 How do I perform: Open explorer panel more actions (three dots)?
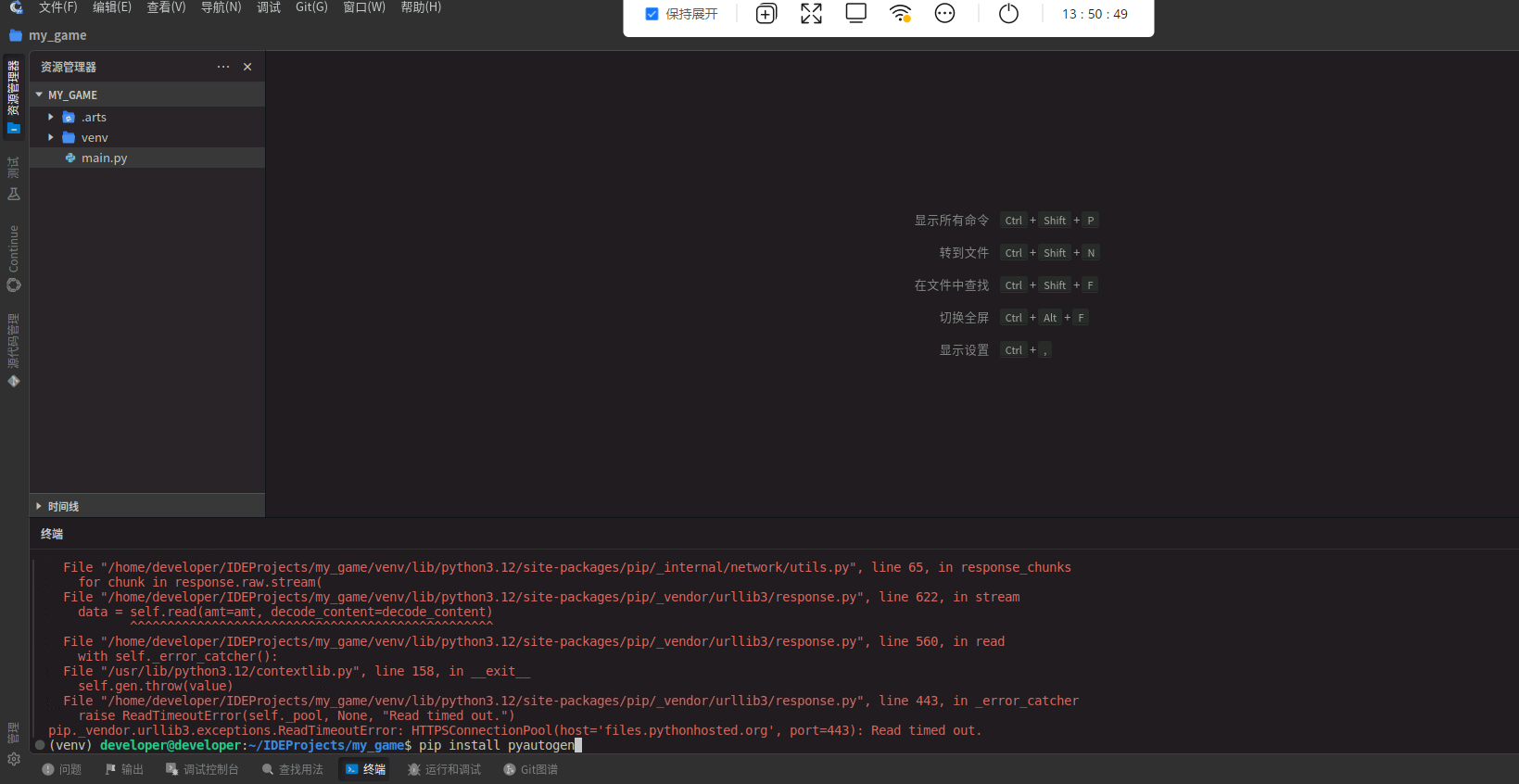[x=223, y=67]
